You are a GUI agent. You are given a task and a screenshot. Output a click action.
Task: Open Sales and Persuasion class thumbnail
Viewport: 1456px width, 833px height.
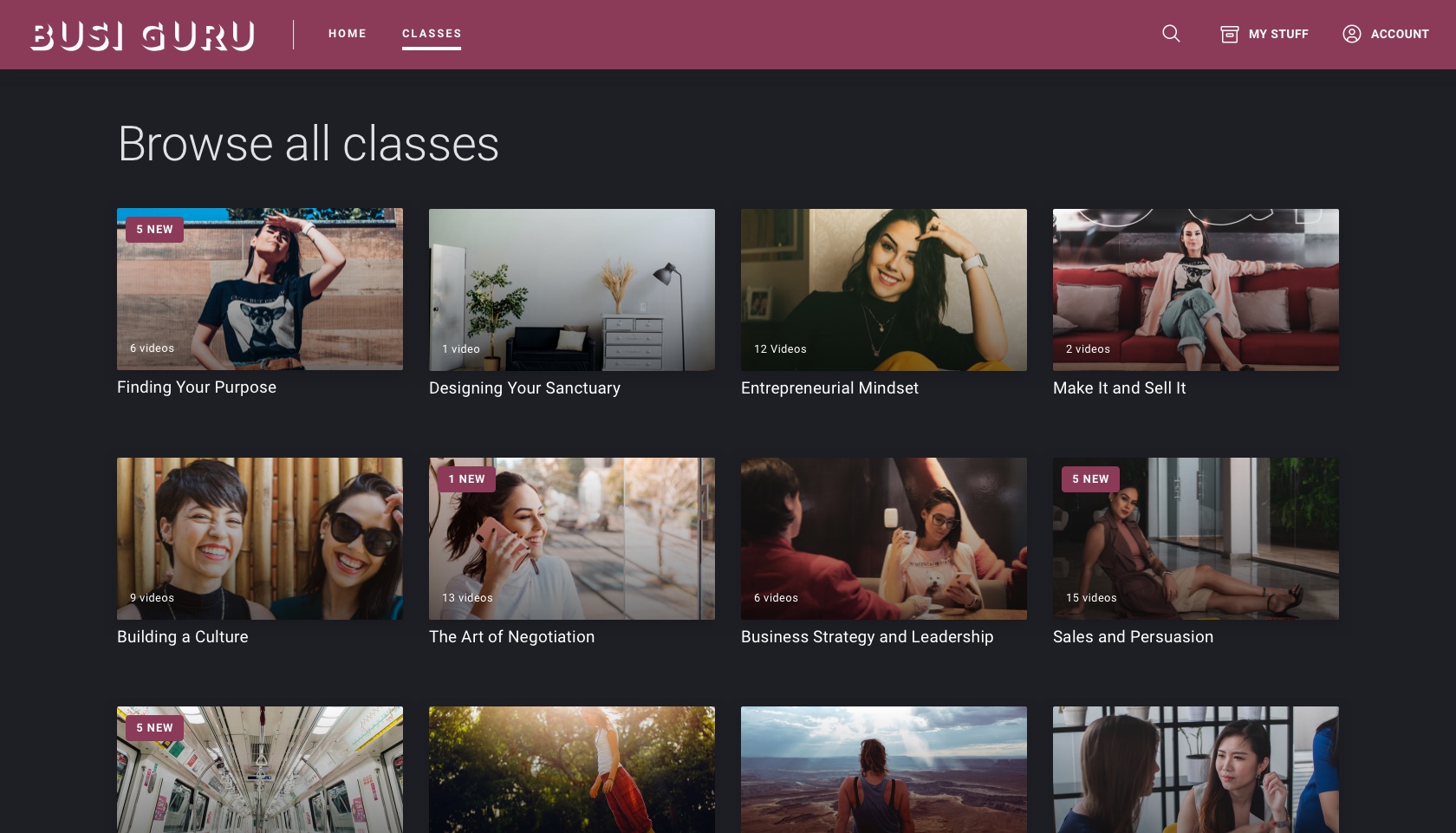point(1196,538)
